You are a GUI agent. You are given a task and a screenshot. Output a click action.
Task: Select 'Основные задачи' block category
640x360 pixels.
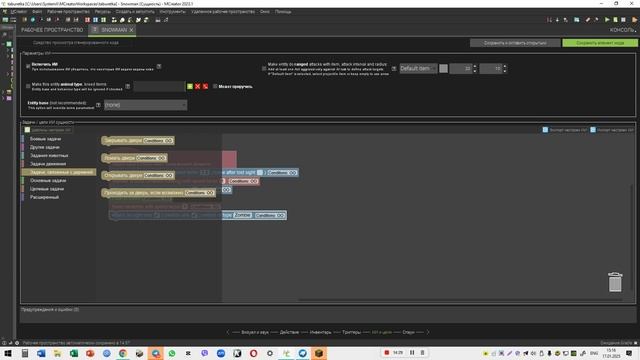click(48, 180)
